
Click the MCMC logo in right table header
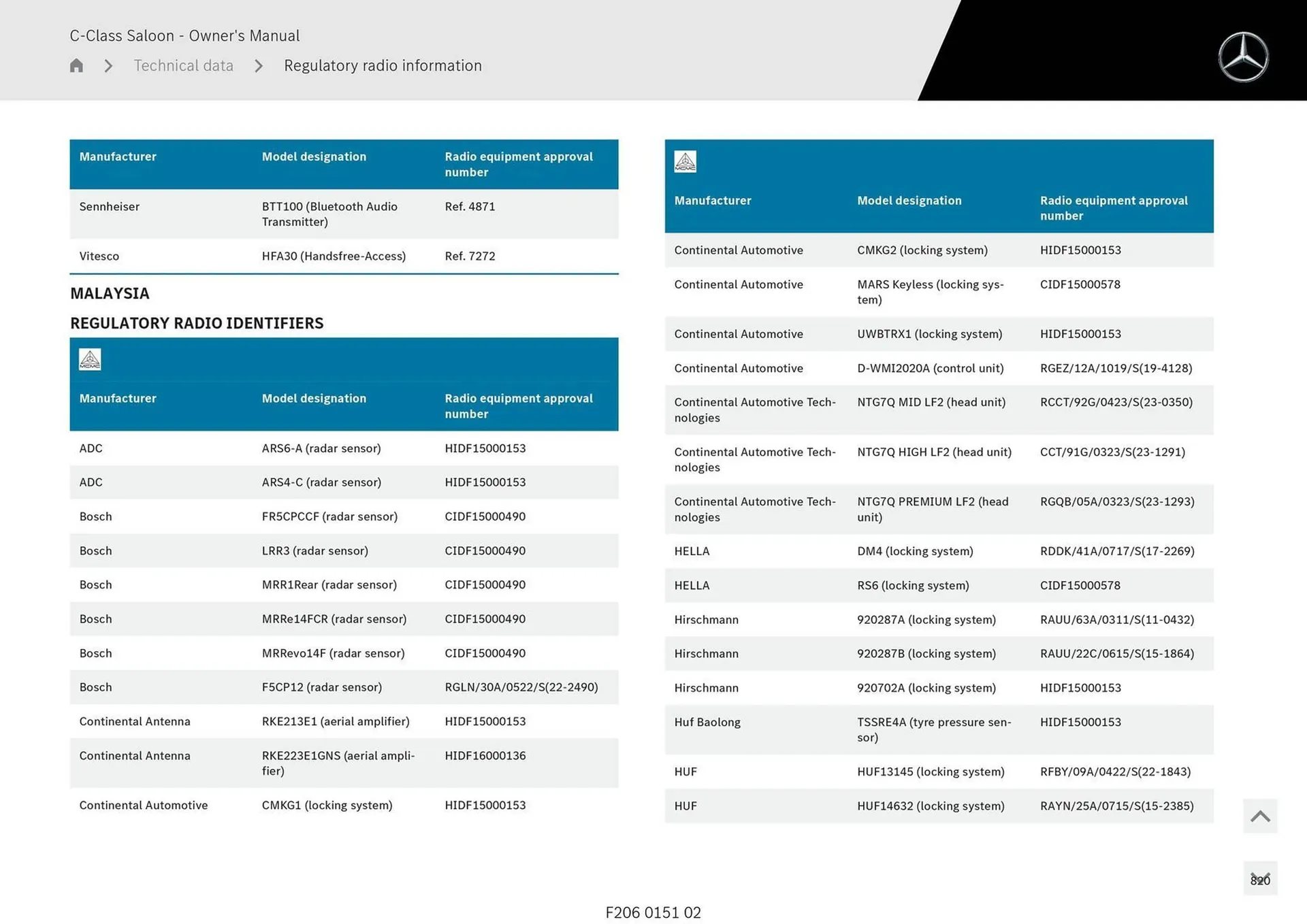[685, 161]
